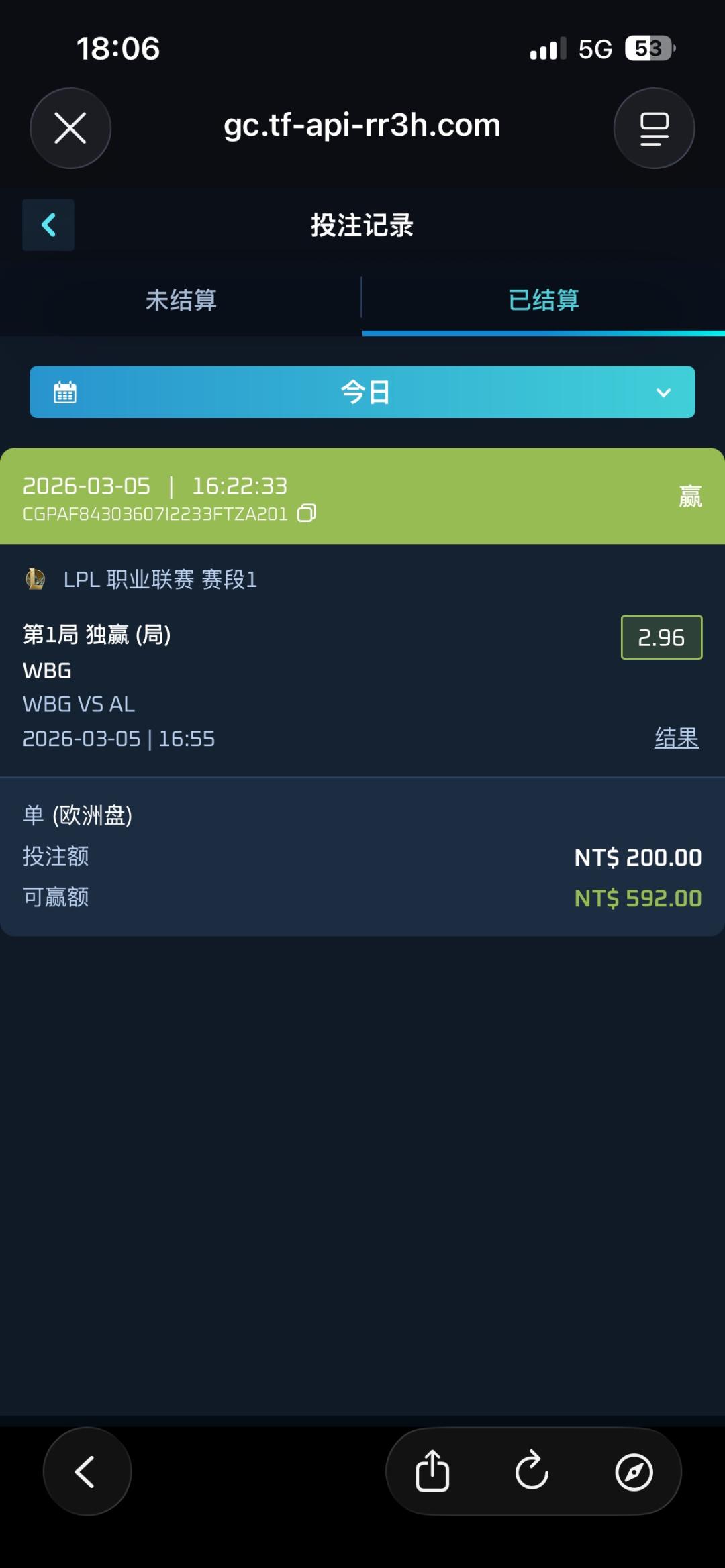Select the 已结算 tab

543,300
